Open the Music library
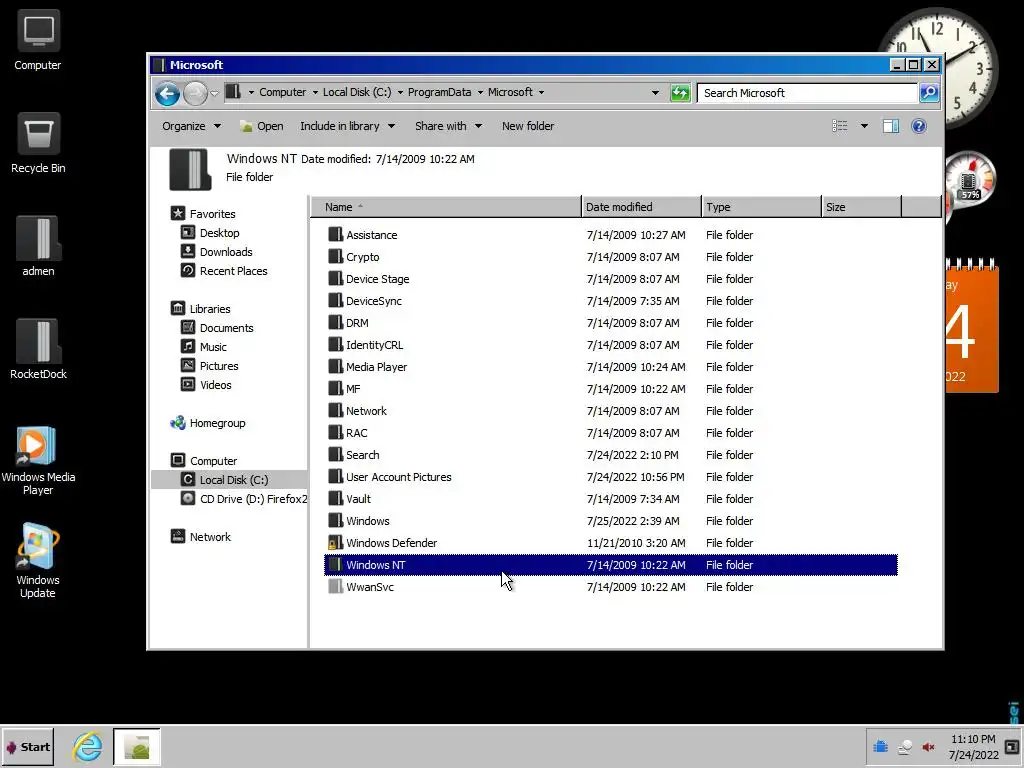Screen dimensions: 1024x768 coord(213,347)
